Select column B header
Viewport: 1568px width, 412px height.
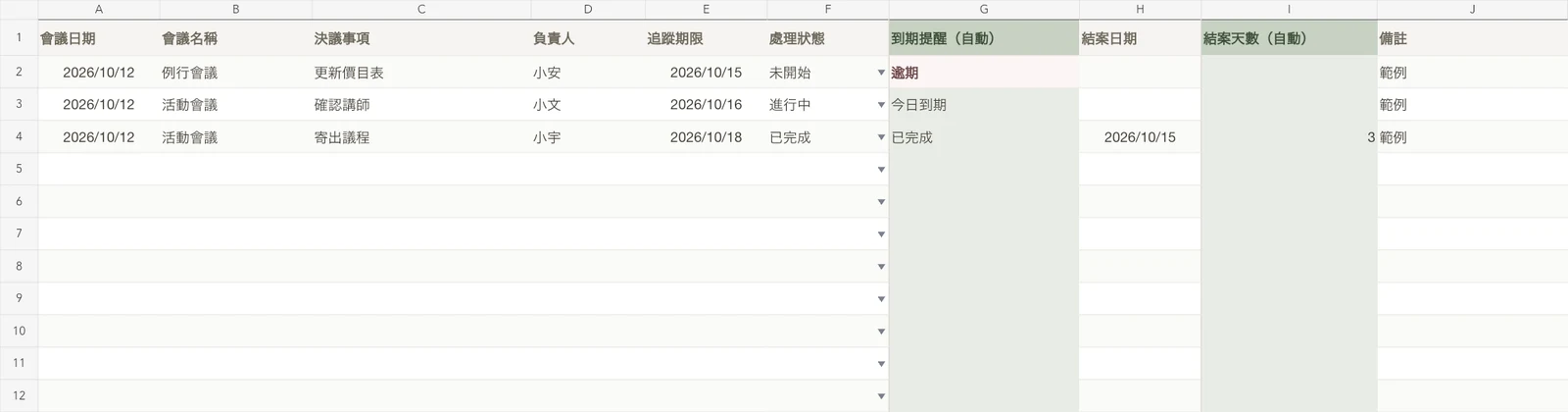[236, 9]
